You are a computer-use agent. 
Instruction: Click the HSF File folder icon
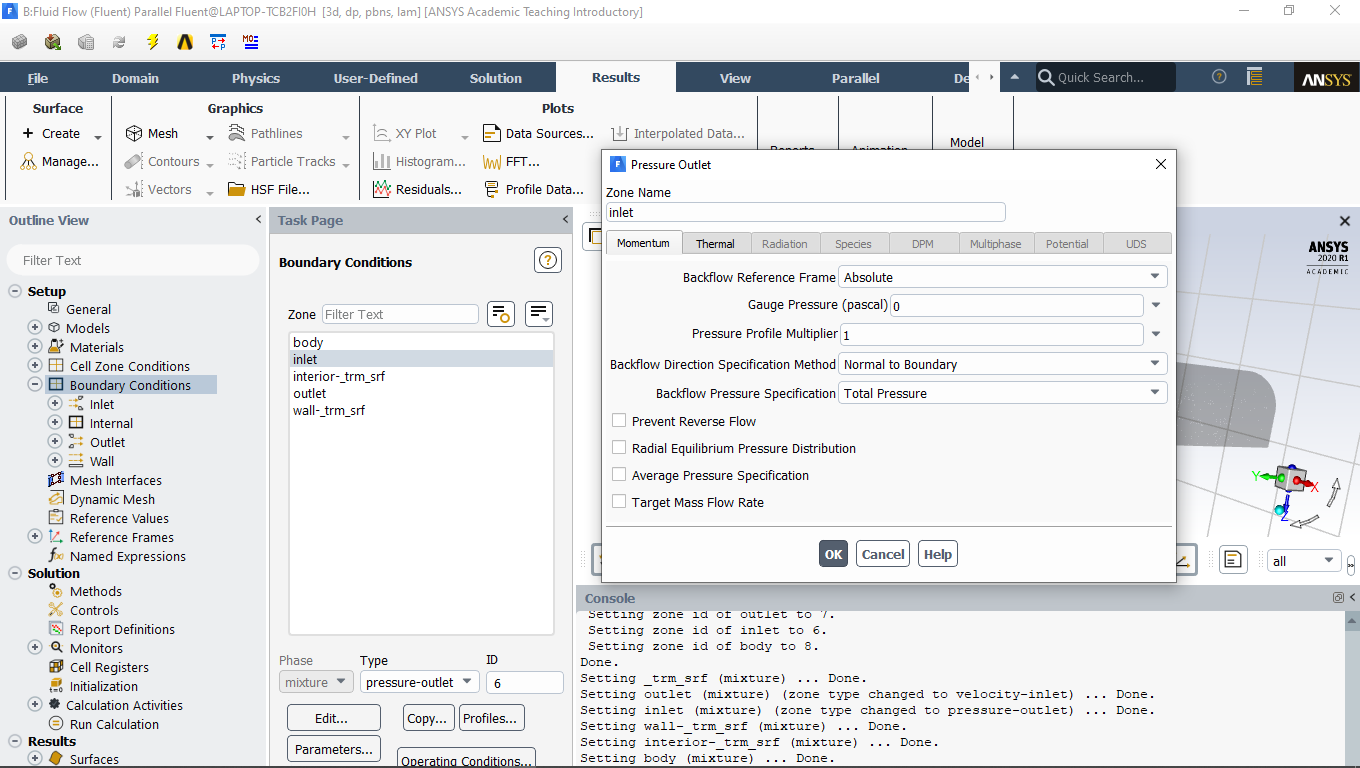(x=236, y=189)
